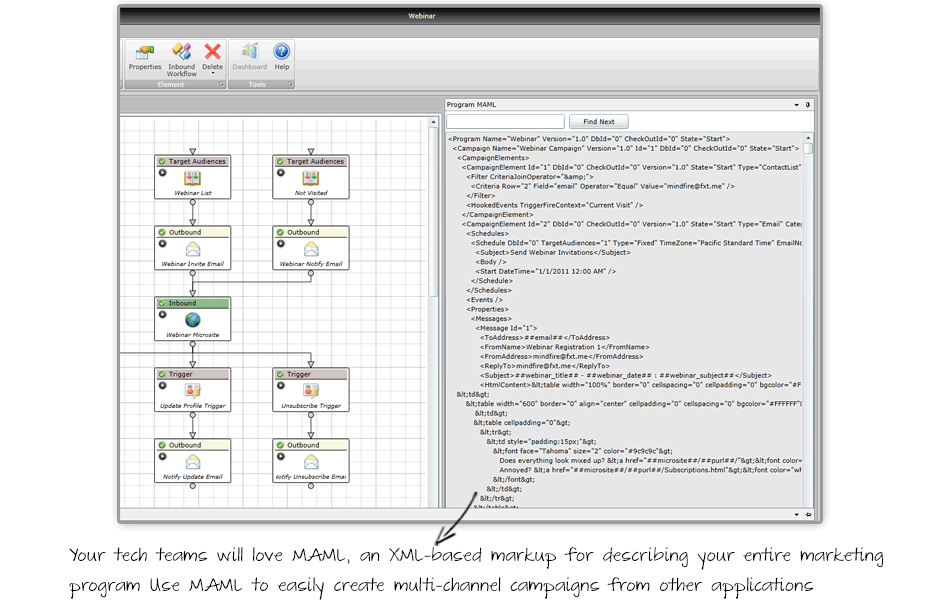Viewport: 940px width, 600px height.
Task: Select the Webinar List audience book icon
Action: point(193,178)
